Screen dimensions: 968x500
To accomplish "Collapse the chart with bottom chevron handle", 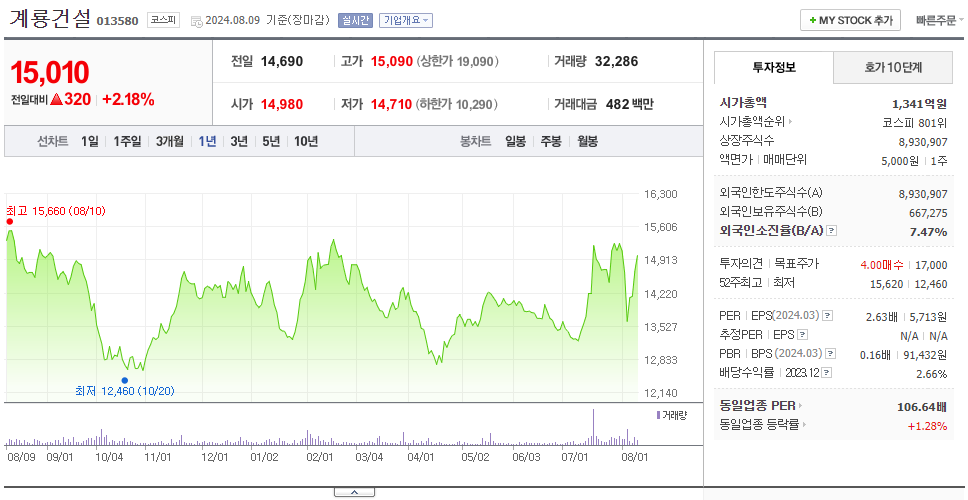I will [x=354, y=492].
